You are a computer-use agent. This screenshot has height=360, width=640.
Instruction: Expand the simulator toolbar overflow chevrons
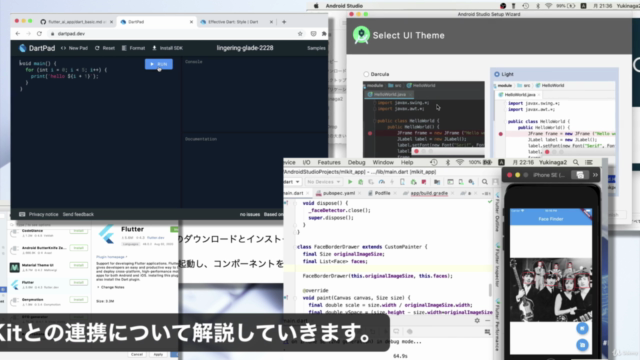(x=595, y=175)
